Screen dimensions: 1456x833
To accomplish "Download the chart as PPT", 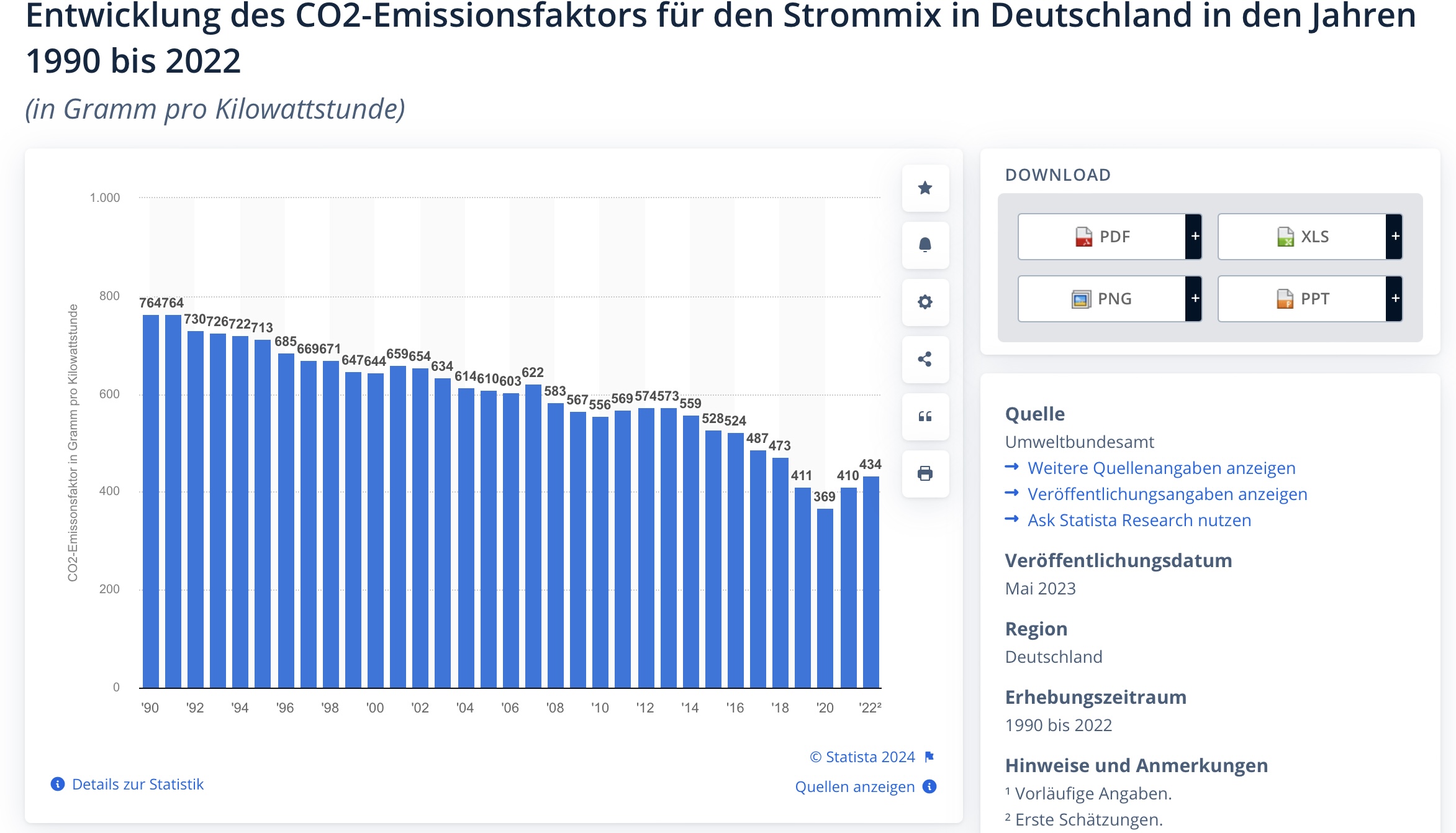I will 1302,299.
